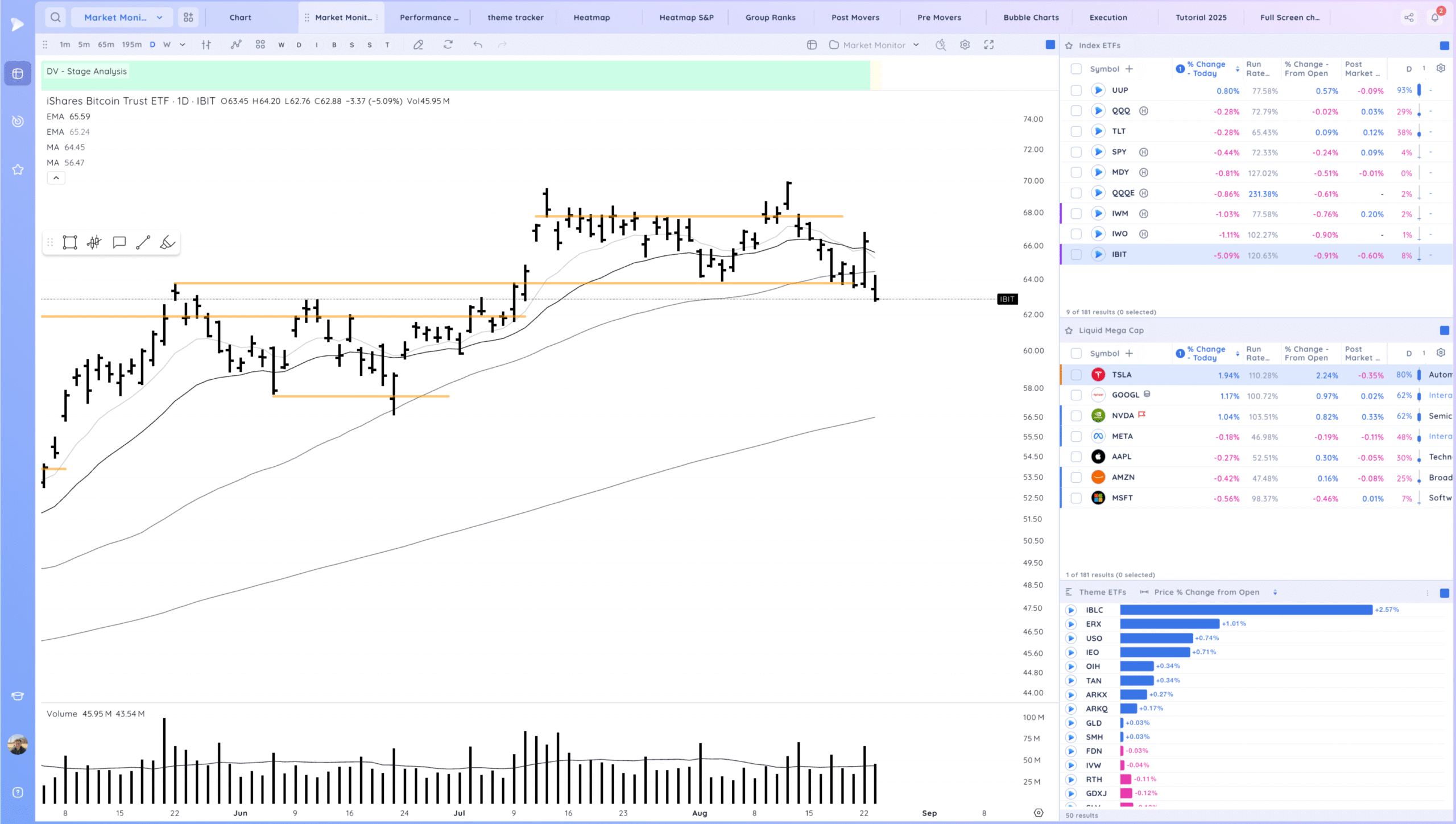Screen dimensions: 1456x824
Task: Open the Market Moni... workspace dropdown
Action: [x=122, y=18]
